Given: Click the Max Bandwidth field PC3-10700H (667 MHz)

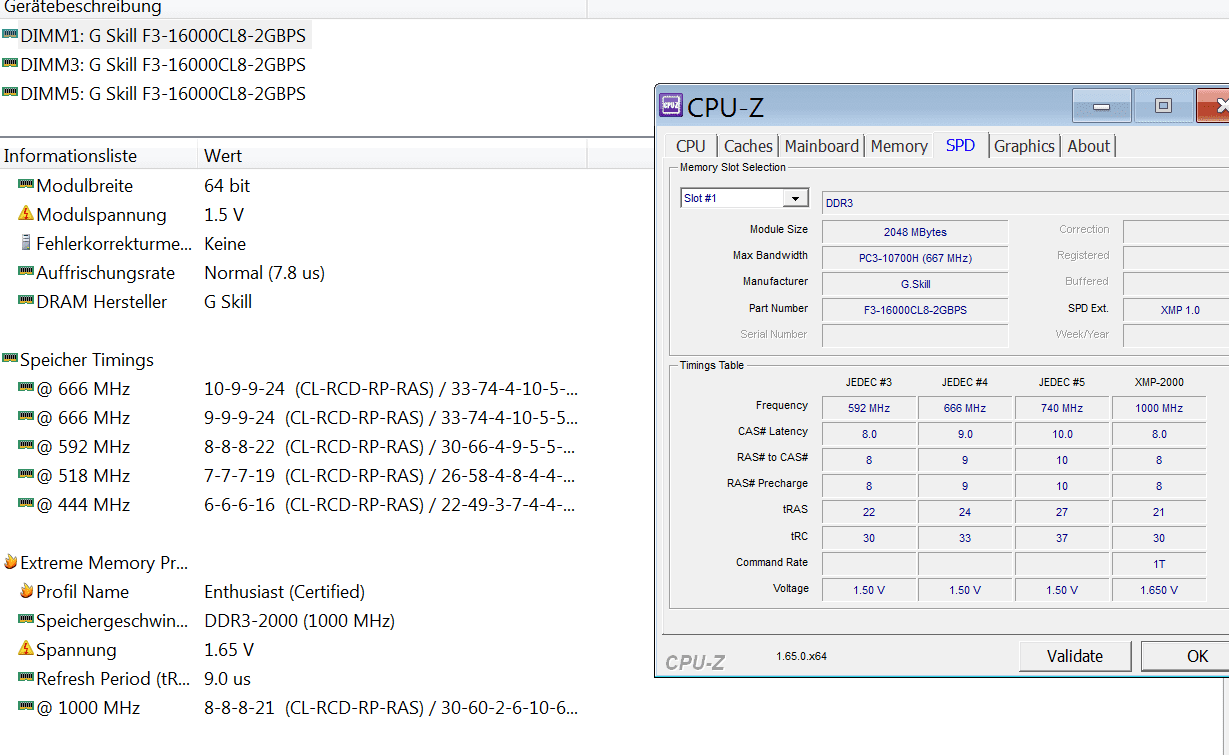Looking at the screenshot, I should 915,258.
